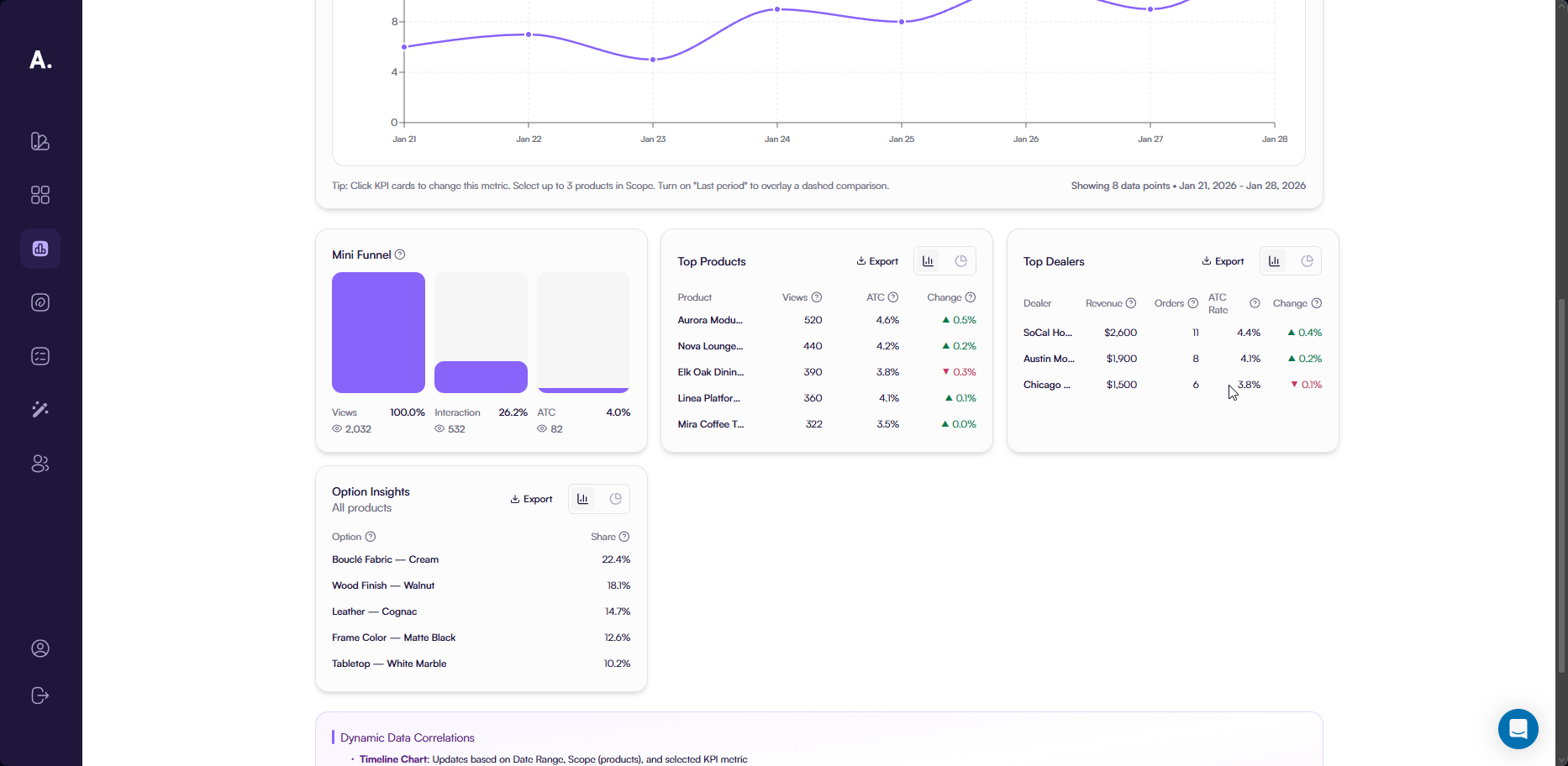1568x766 pixels.
Task: Export the Top Dealers table
Action: point(1223,261)
